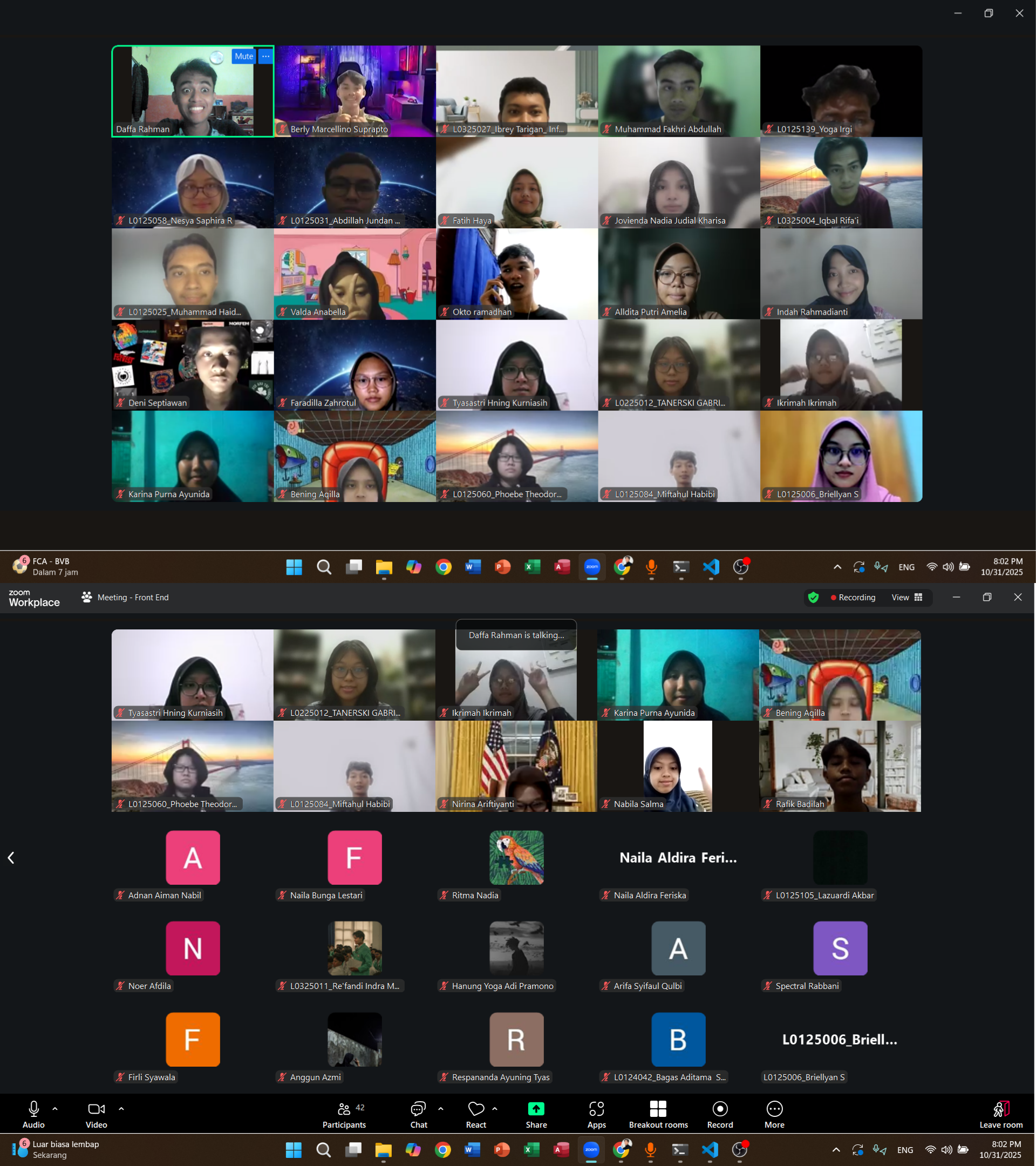Click Visual Studio Code in bottom taskbar
The image size is (1036, 1166).
(x=710, y=1149)
